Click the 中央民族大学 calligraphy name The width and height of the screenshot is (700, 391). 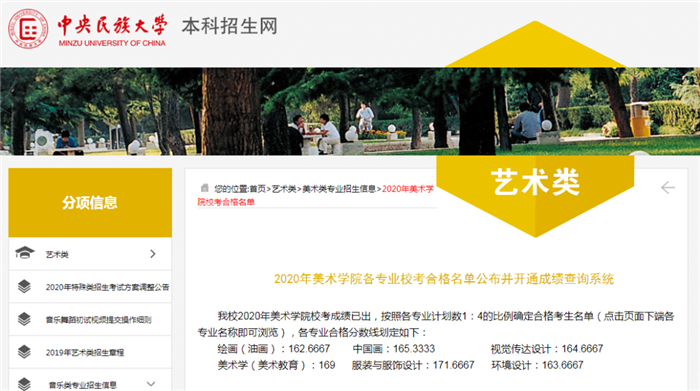coord(112,25)
